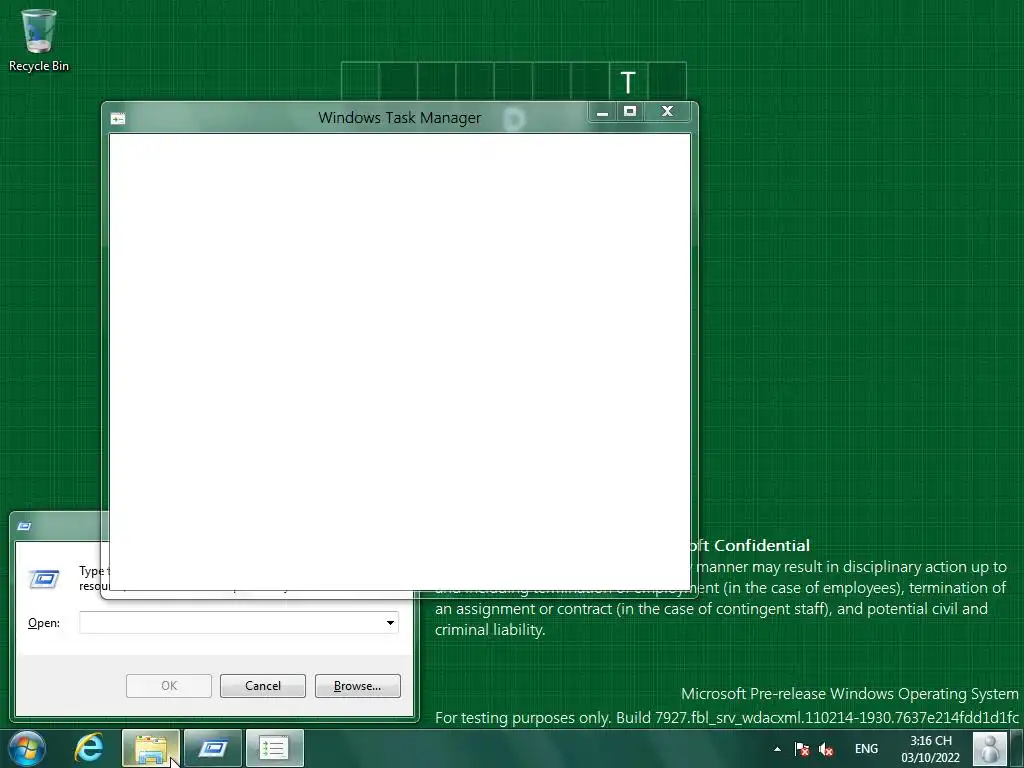Click the OK button in Run dialog
The height and width of the screenshot is (768, 1024).
tap(168, 686)
